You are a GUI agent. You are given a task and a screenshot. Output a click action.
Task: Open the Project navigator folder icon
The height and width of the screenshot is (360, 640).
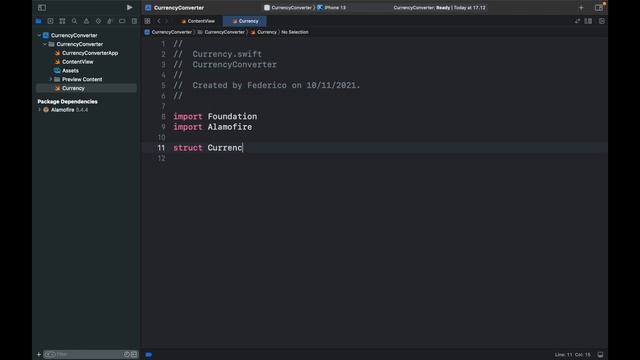(38, 21)
